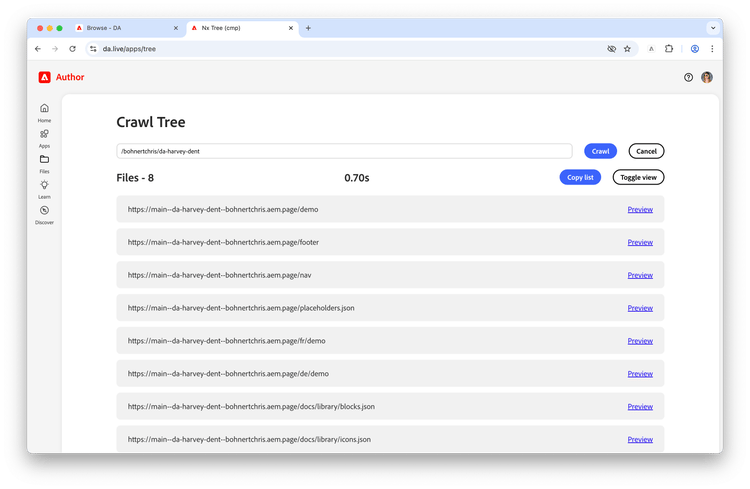Click the 0.70s crawl time text
This screenshot has width=750, height=489.
click(357, 178)
